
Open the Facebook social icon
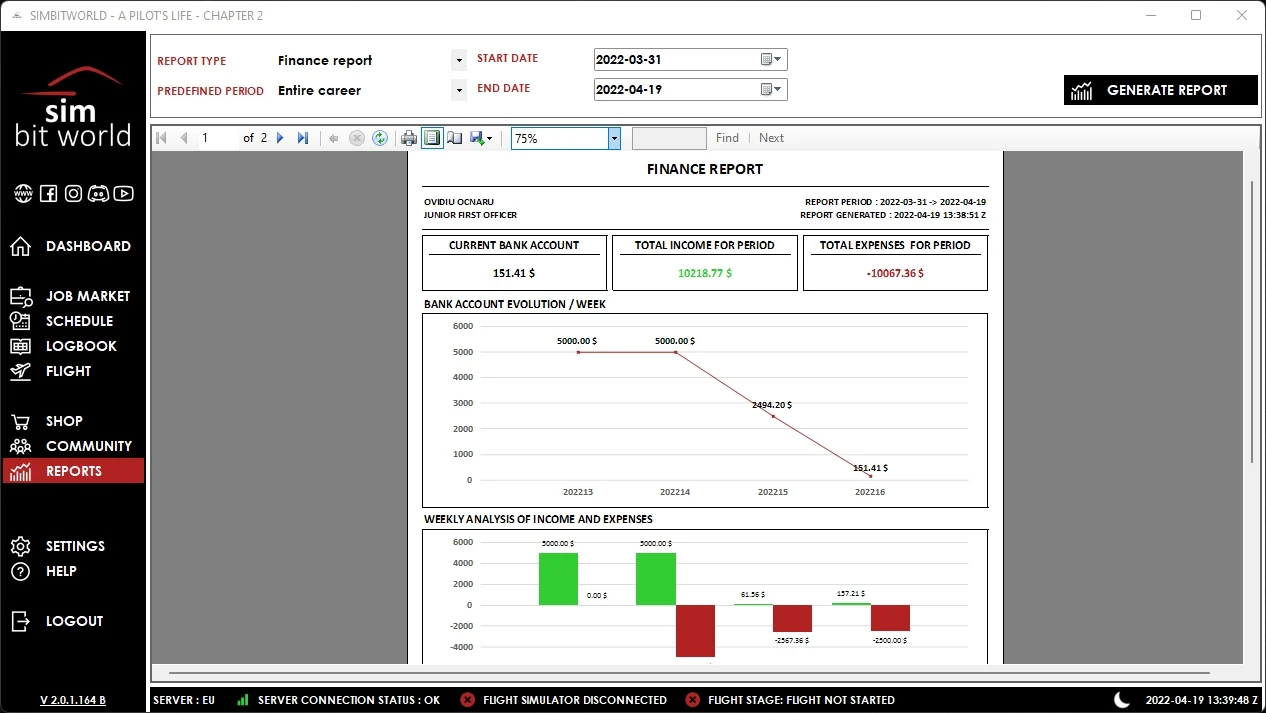tap(48, 194)
